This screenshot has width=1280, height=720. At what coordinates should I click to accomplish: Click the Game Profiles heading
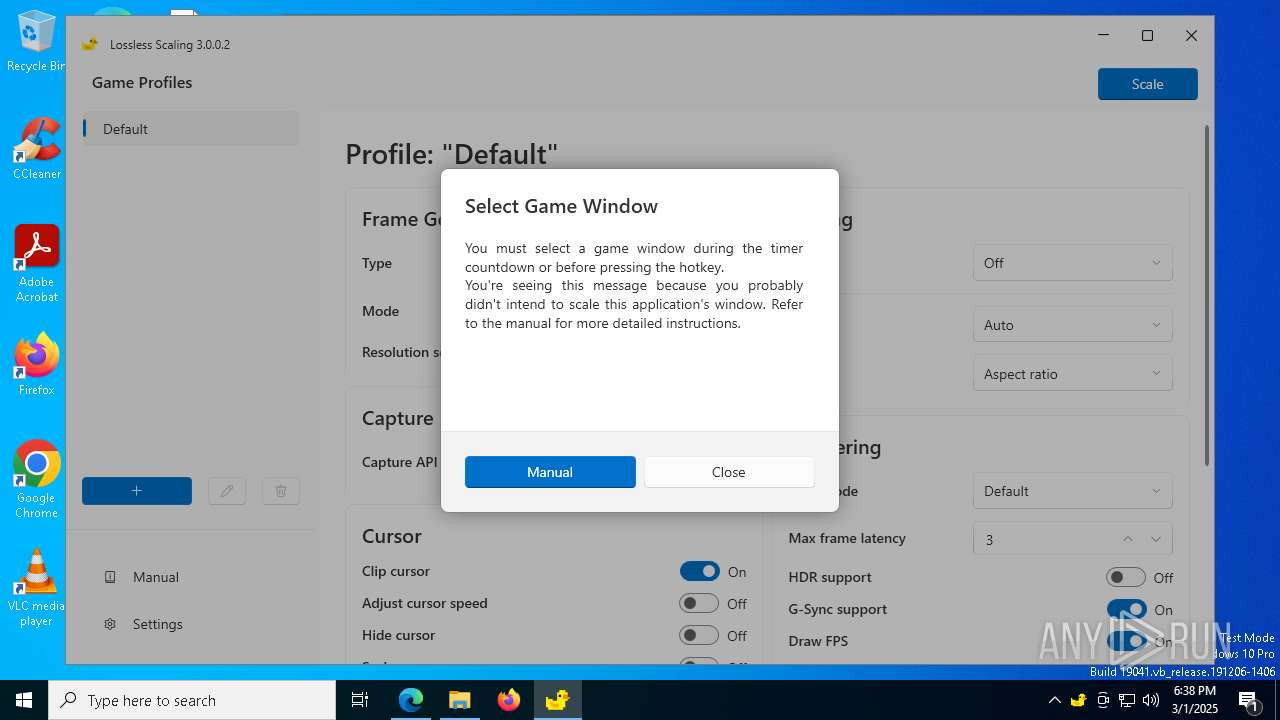[x=142, y=83]
